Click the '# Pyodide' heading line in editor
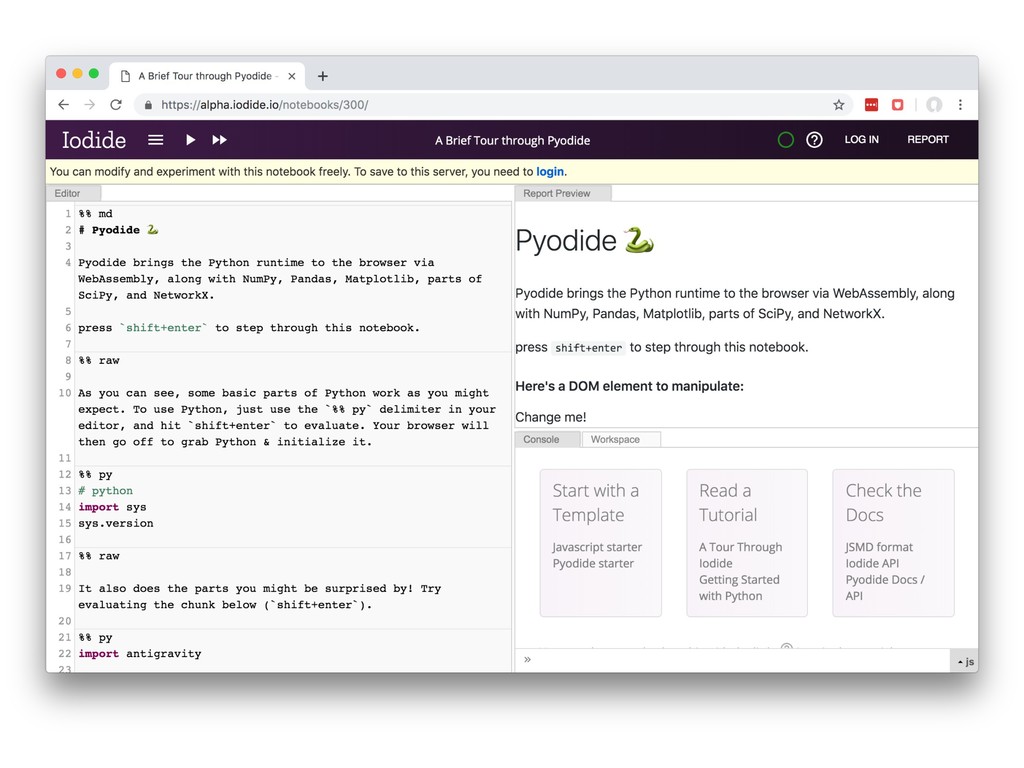This screenshot has width=1024, height=768. point(118,230)
